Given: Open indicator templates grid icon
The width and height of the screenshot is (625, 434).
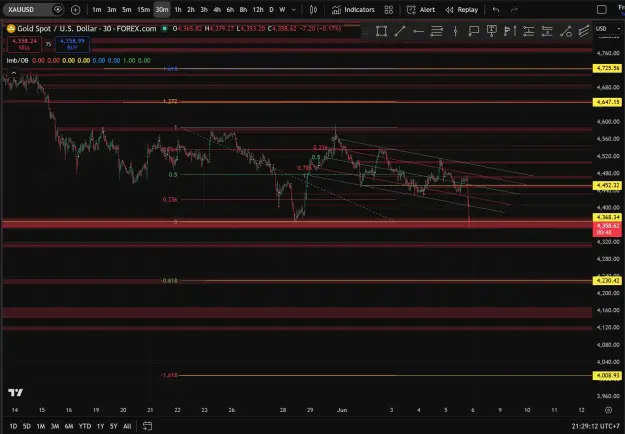Looking at the screenshot, I should coord(389,10).
